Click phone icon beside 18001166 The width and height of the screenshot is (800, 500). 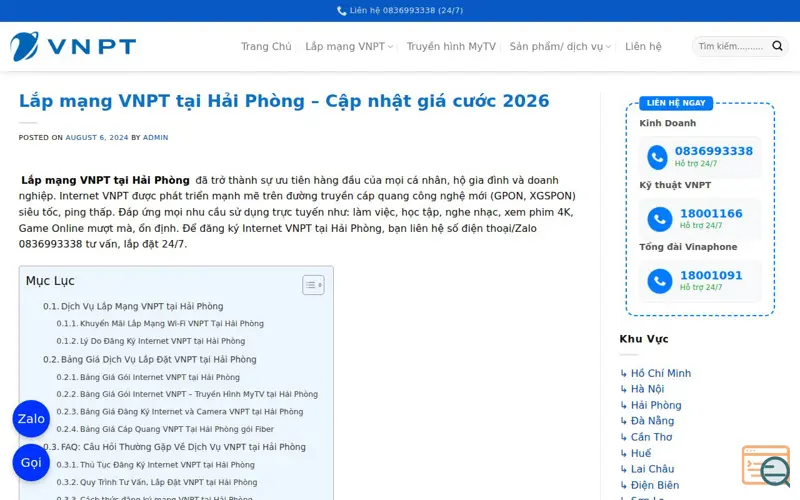[x=660, y=219]
